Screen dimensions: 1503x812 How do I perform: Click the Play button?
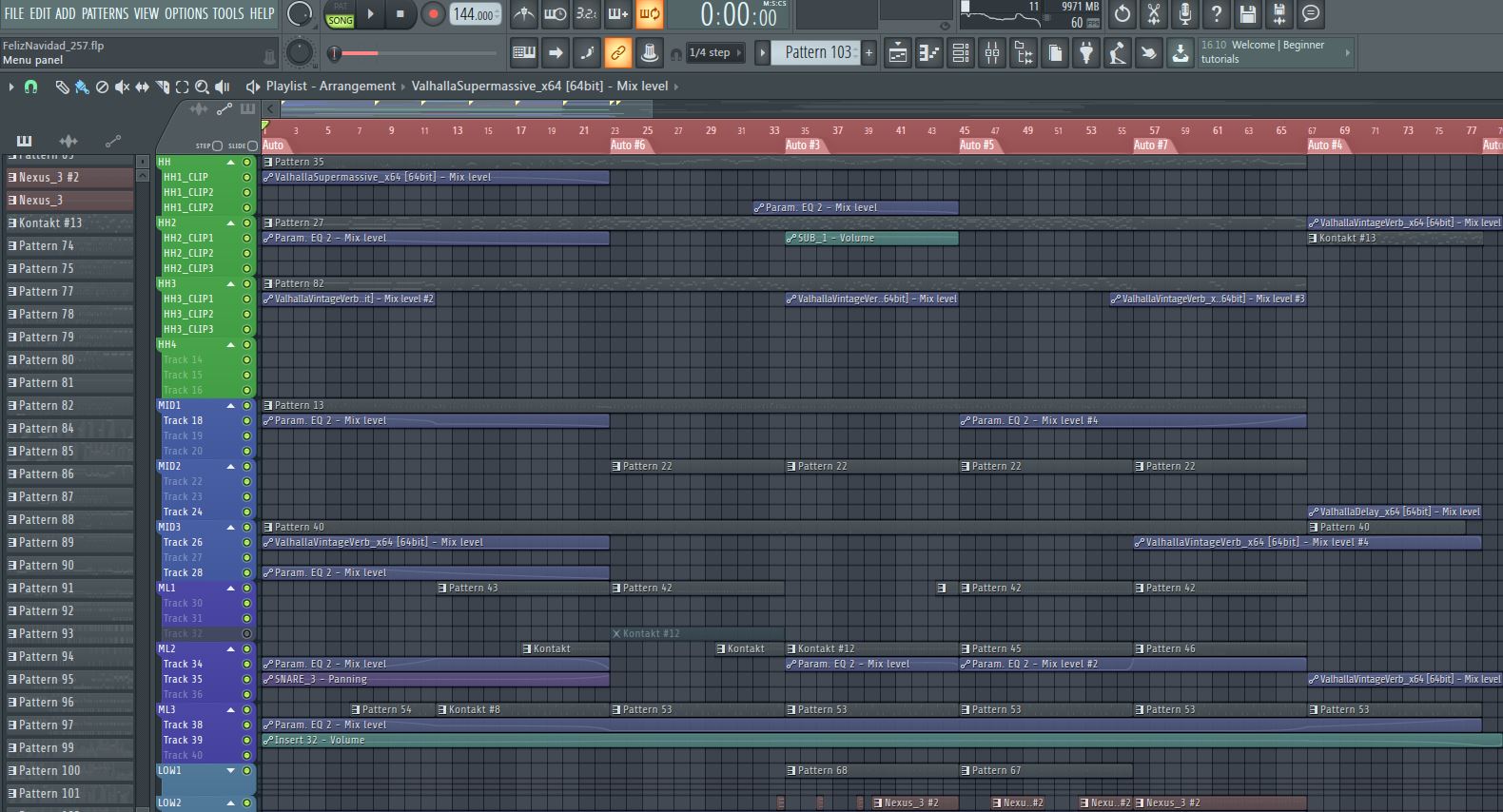pyautogui.click(x=371, y=14)
